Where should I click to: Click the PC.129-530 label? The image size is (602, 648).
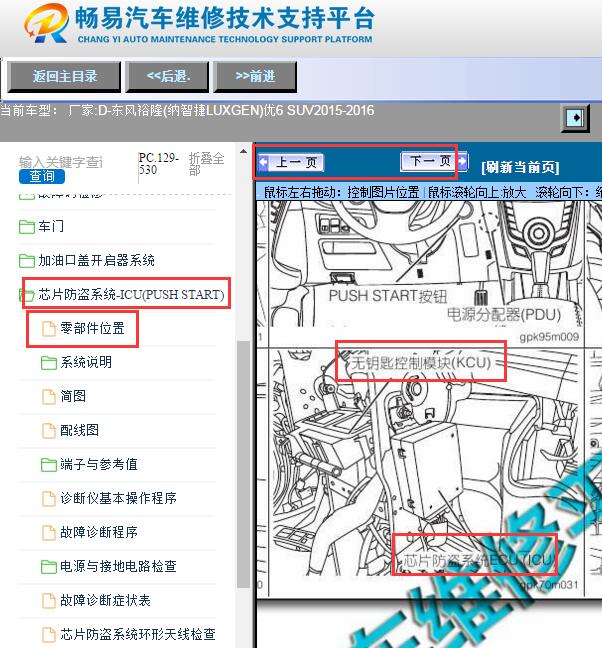159,164
